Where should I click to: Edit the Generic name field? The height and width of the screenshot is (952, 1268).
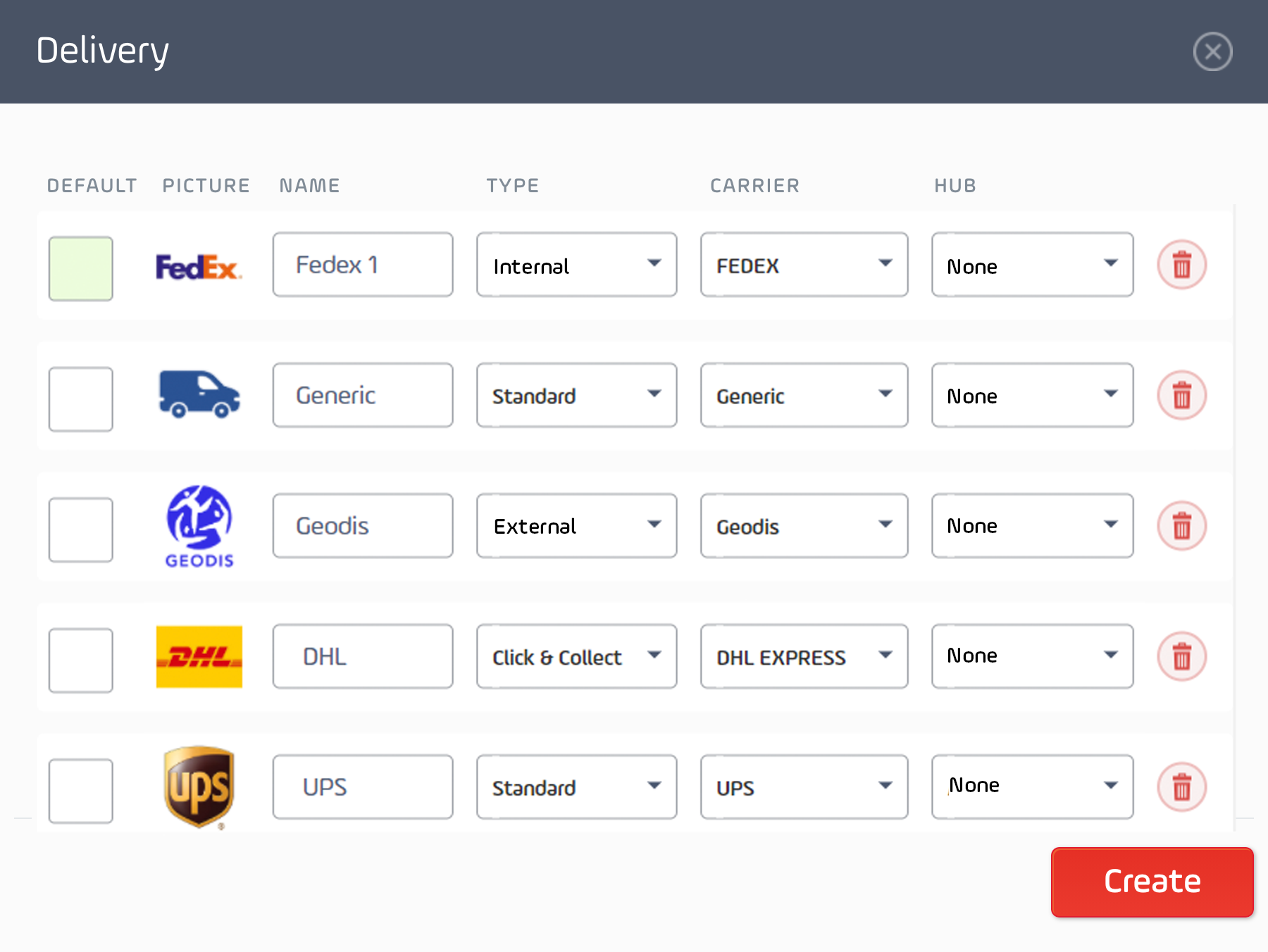(363, 395)
